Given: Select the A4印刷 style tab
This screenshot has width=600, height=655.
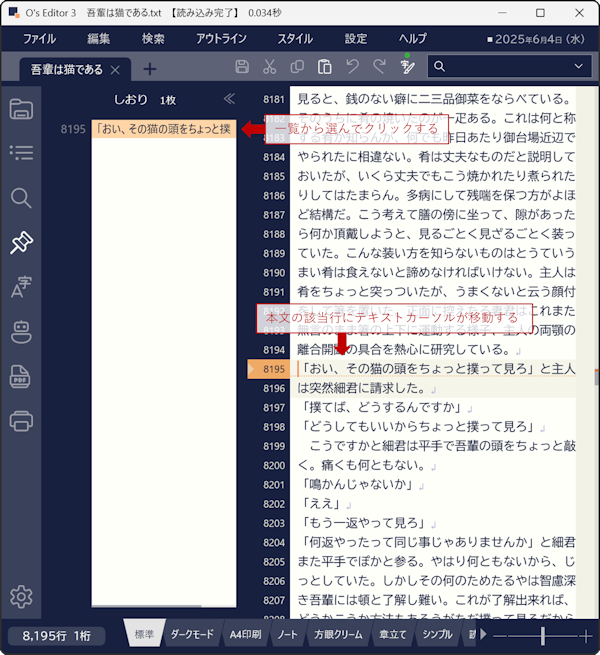Looking at the screenshot, I should point(244,635).
